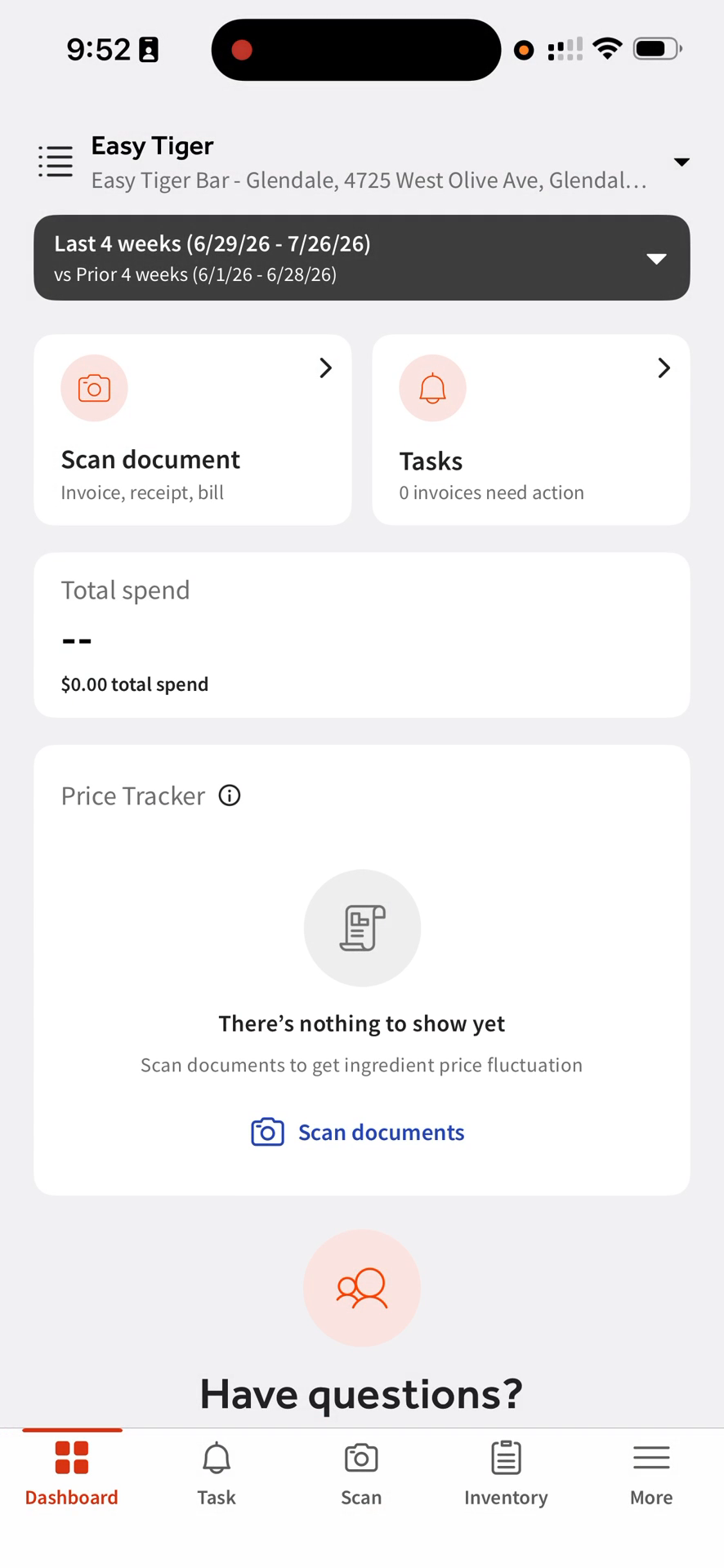The image size is (724, 1568).
Task: Open Price Tracker info icon
Action: (x=230, y=795)
